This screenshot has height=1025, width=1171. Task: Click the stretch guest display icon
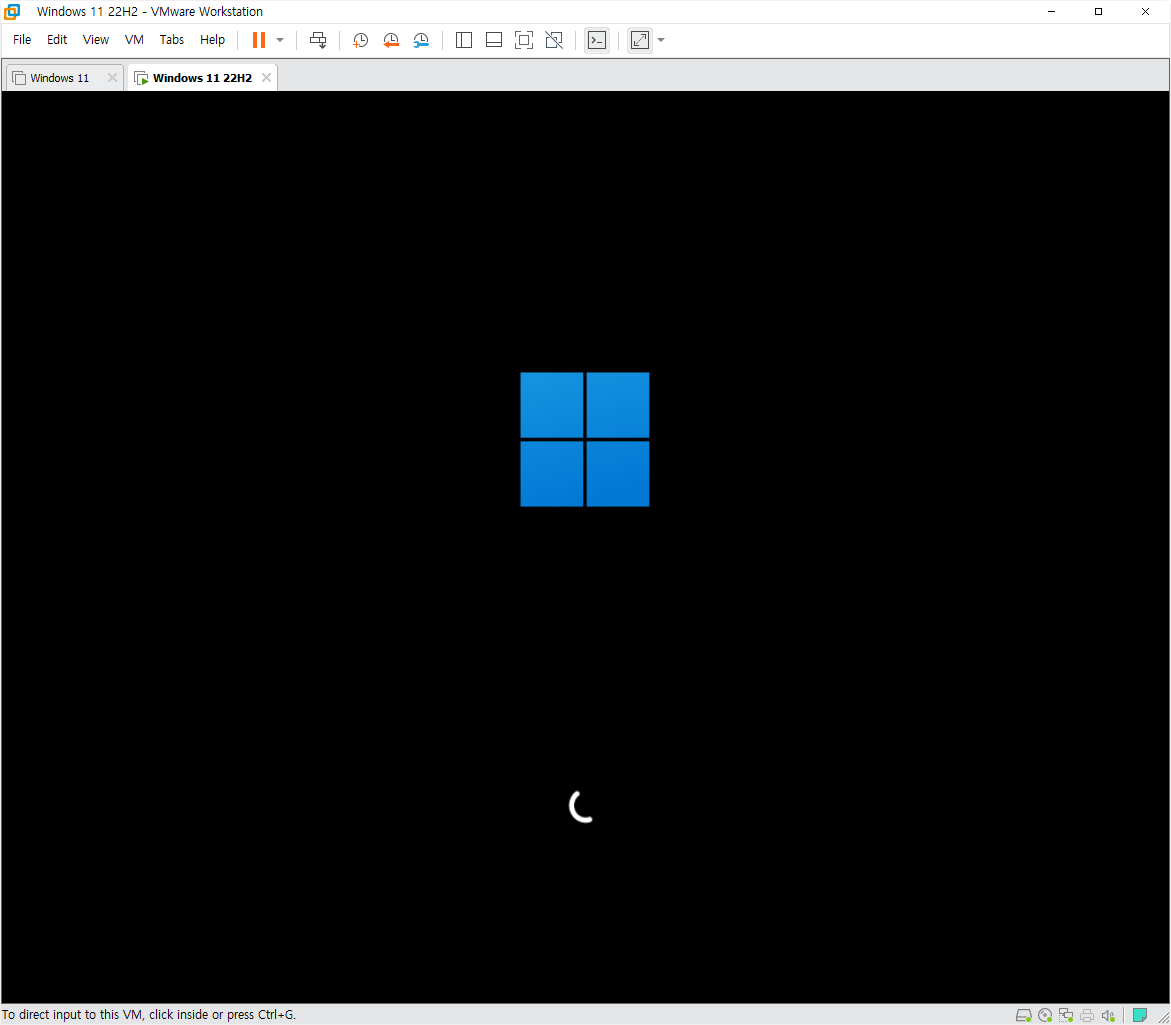[640, 40]
